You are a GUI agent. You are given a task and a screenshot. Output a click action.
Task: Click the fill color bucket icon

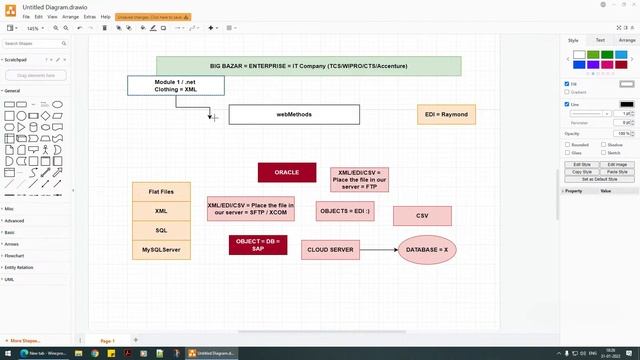(x=143, y=28)
